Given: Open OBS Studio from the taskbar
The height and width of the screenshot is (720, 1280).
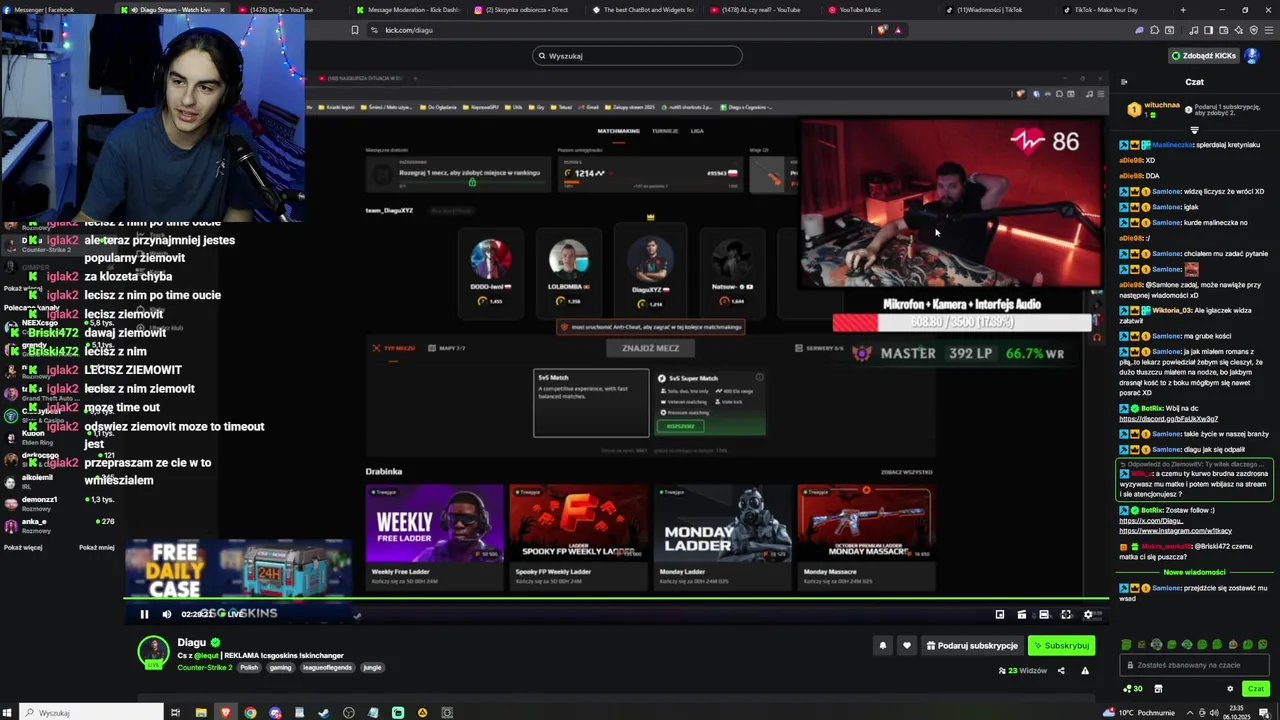Looking at the screenshot, I should pyautogui.click(x=349, y=713).
